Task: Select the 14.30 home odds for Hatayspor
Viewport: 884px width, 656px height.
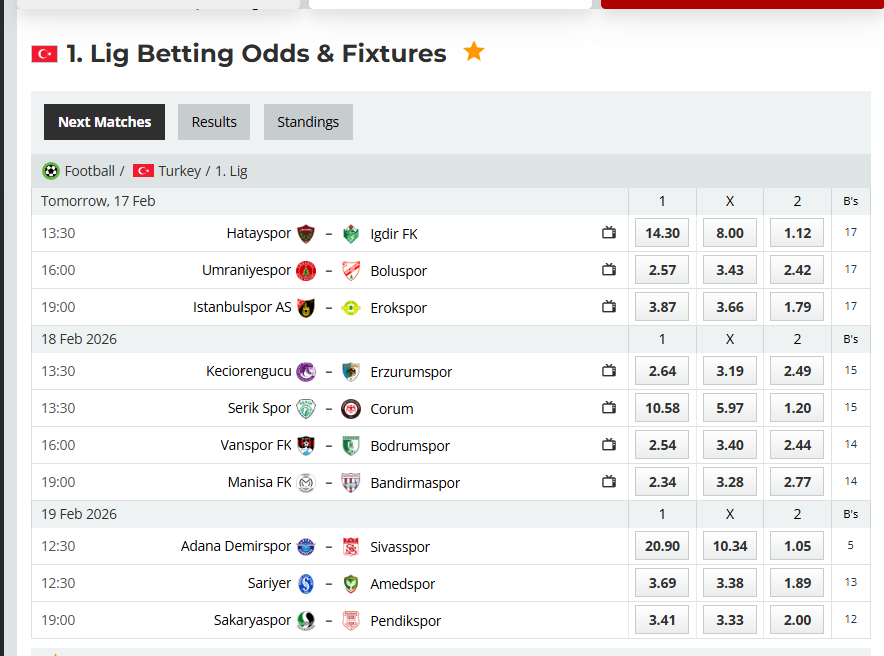Action: pyautogui.click(x=661, y=233)
